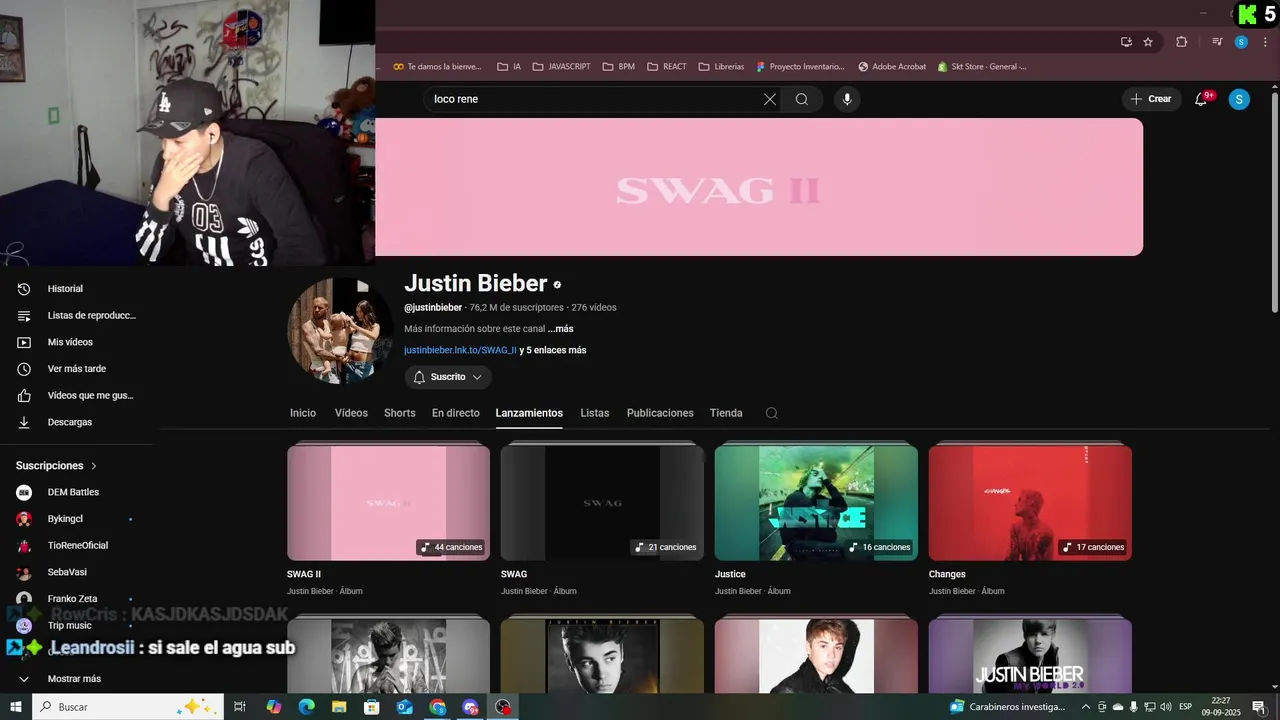Open Chrome media controls icon
This screenshot has width=1280, height=720.
[1217, 42]
